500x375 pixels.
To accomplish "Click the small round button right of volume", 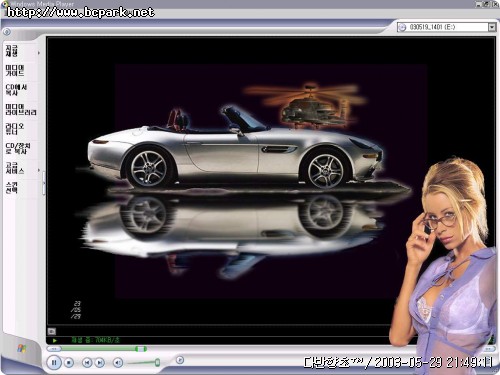I will click(180, 360).
